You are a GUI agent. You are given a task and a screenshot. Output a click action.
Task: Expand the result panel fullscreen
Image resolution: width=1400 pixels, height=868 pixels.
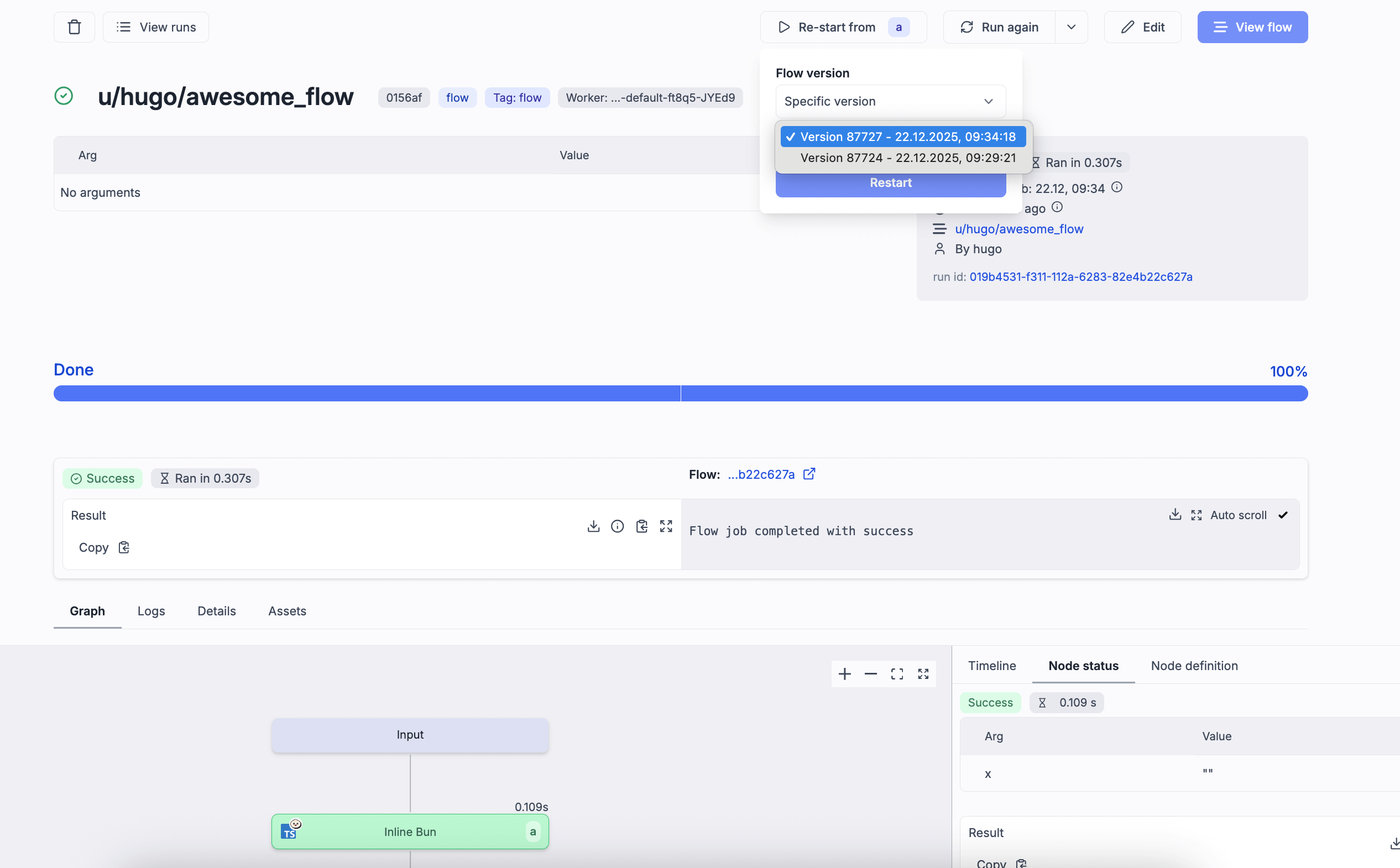click(x=666, y=526)
